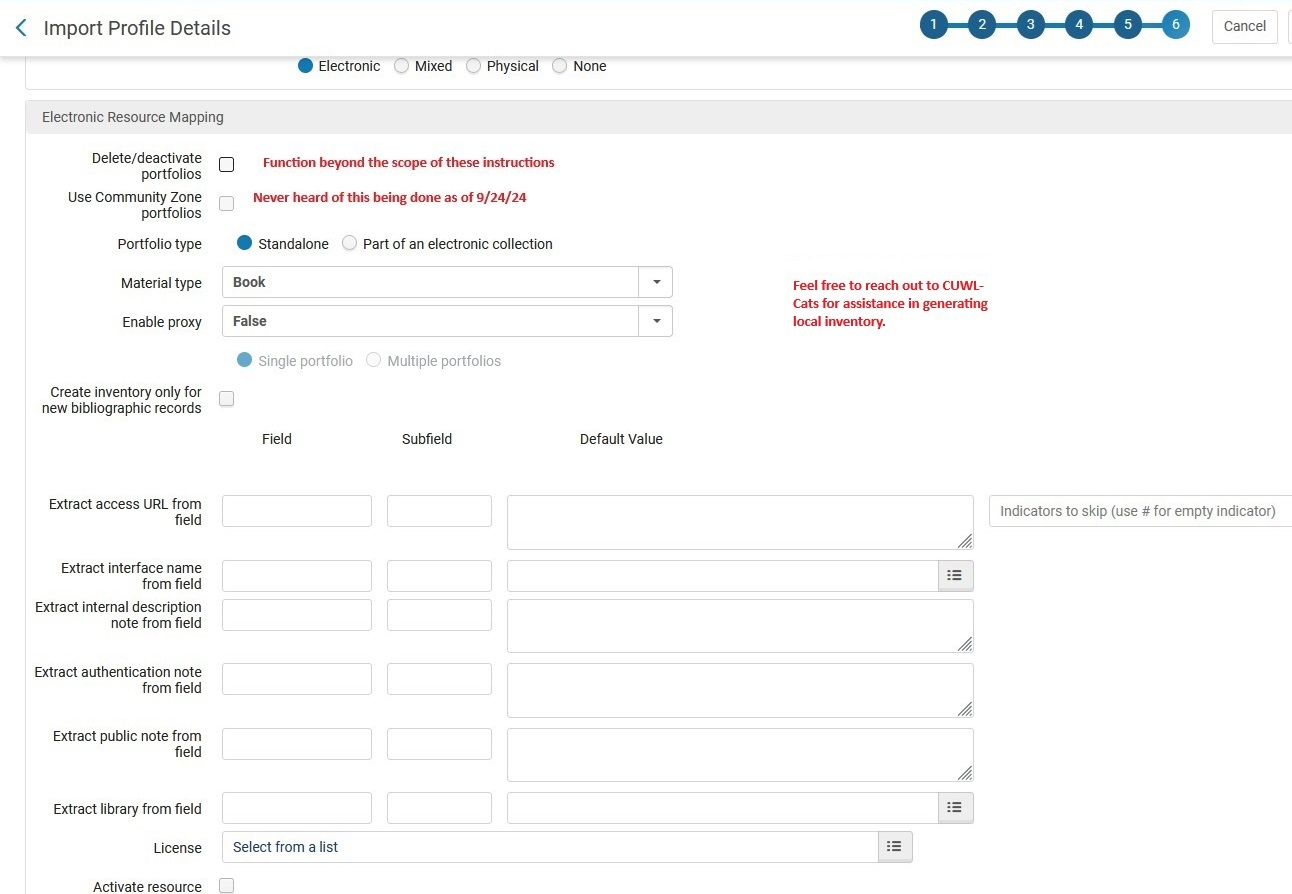
Task: Select the None inventory radio button
Action: coord(559,66)
